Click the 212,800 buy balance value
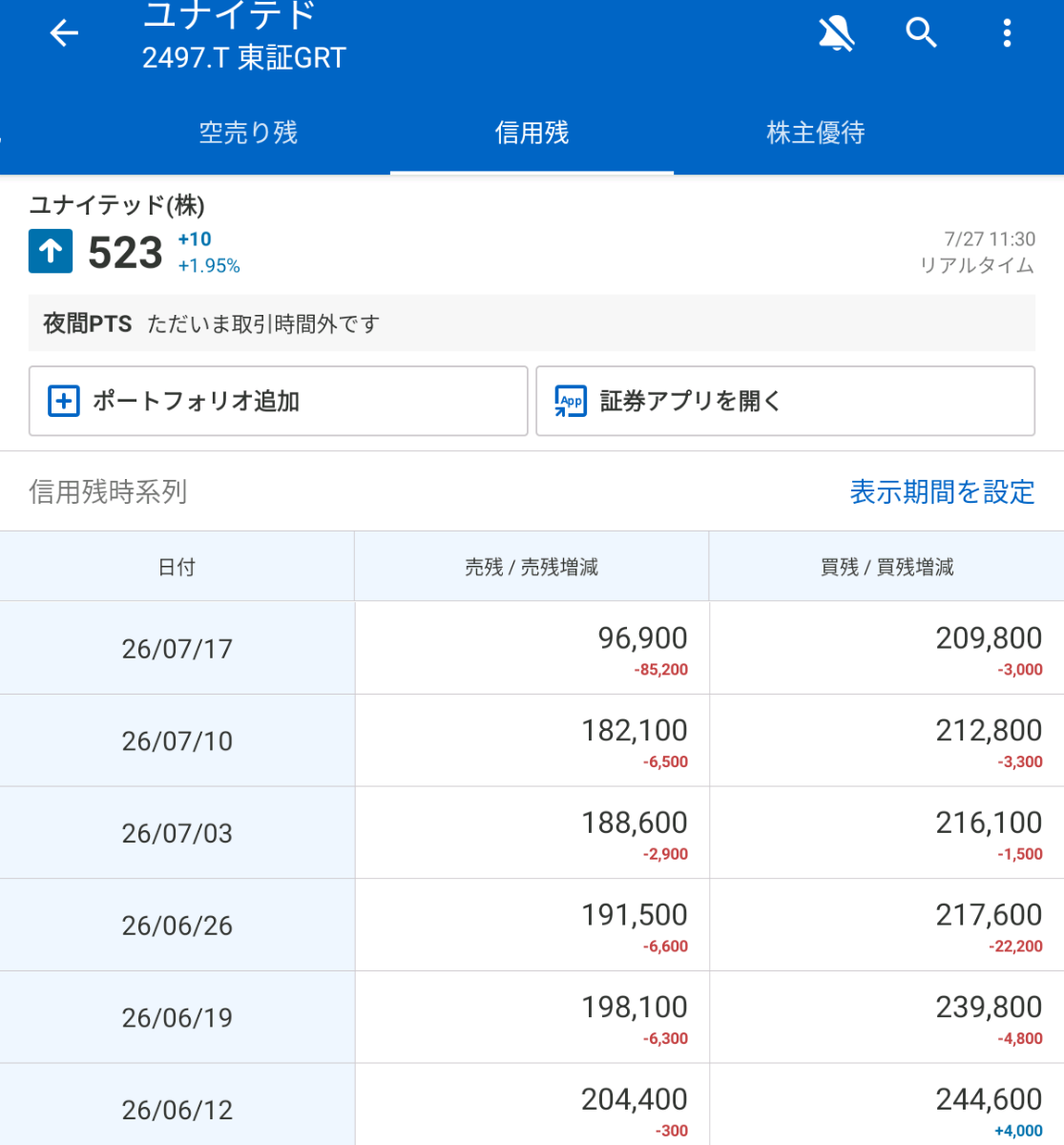The image size is (1064, 1145). (989, 731)
